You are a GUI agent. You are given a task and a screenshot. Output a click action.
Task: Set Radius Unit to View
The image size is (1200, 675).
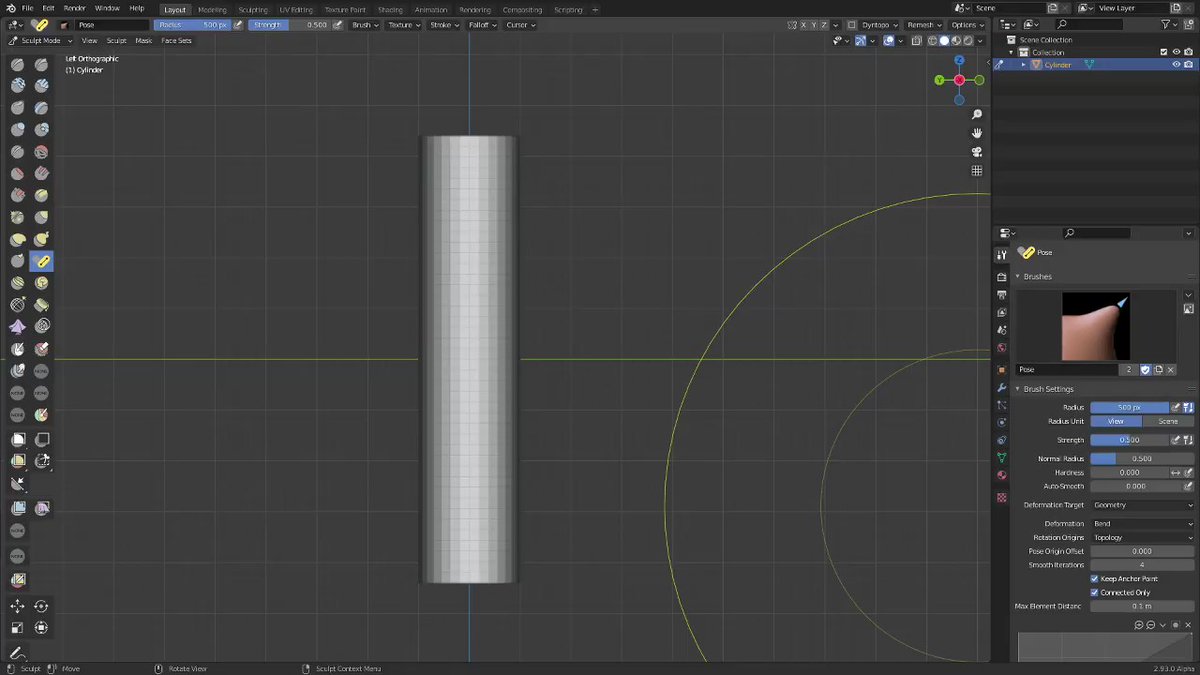pos(1116,421)
